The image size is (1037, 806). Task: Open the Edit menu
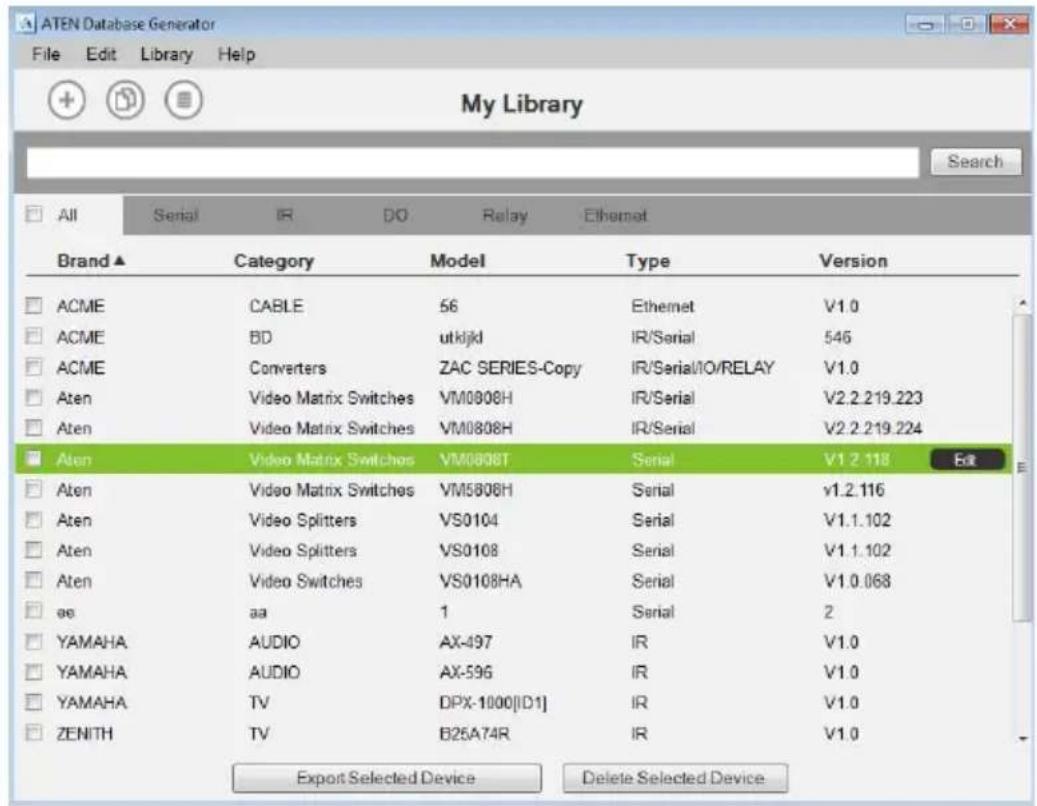tap(101, 54)
